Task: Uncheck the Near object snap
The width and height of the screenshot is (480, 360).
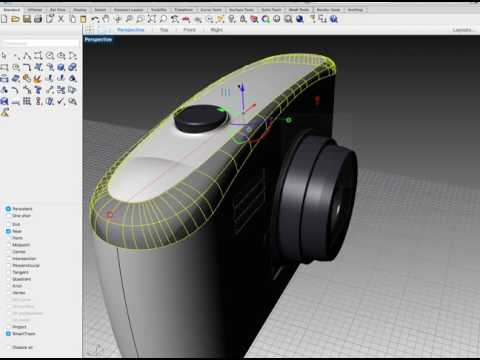Action: tap(8, 231)
